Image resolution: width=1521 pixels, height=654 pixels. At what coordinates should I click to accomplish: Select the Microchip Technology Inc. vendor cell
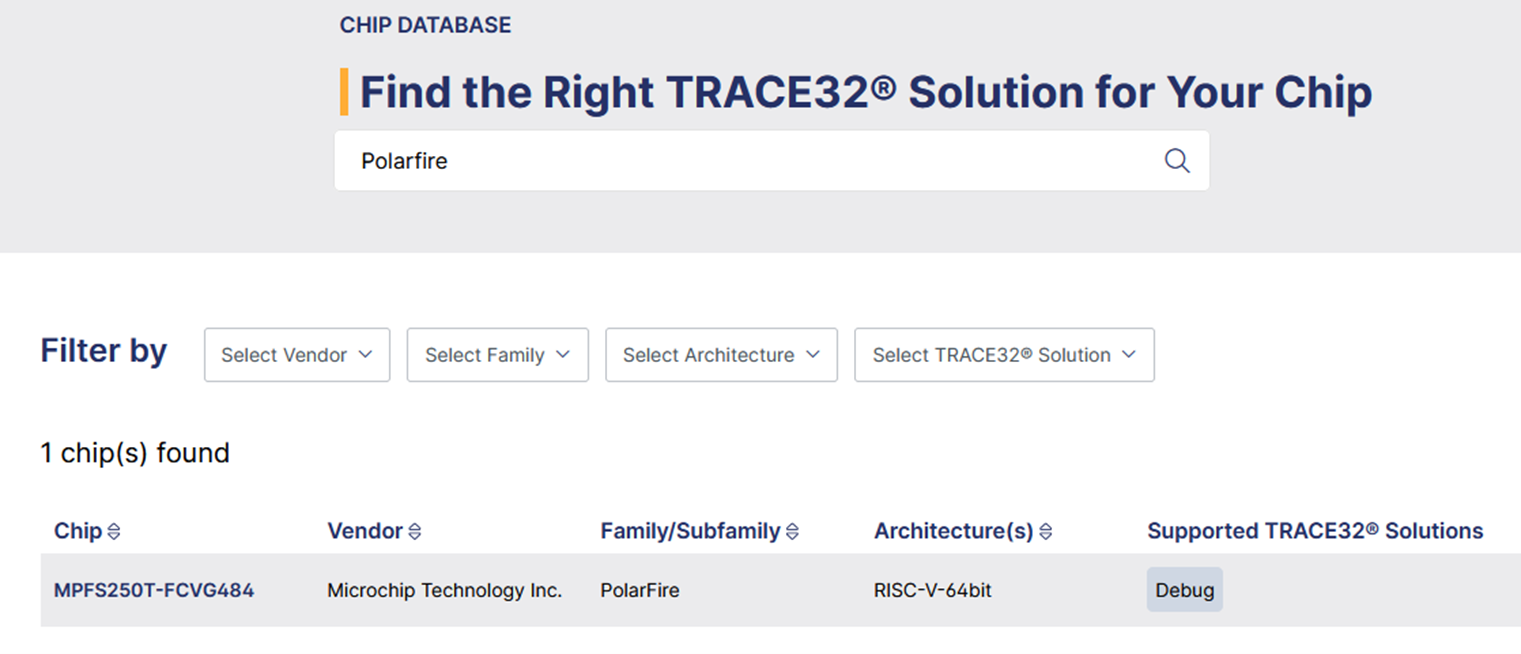point(444,590)
